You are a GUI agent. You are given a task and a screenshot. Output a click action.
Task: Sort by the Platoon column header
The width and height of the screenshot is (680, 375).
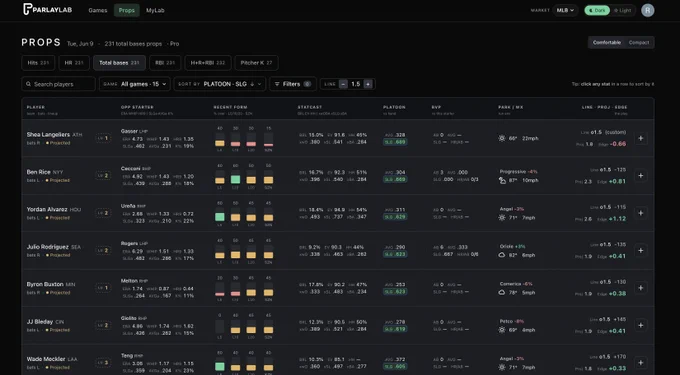[394, 107]
